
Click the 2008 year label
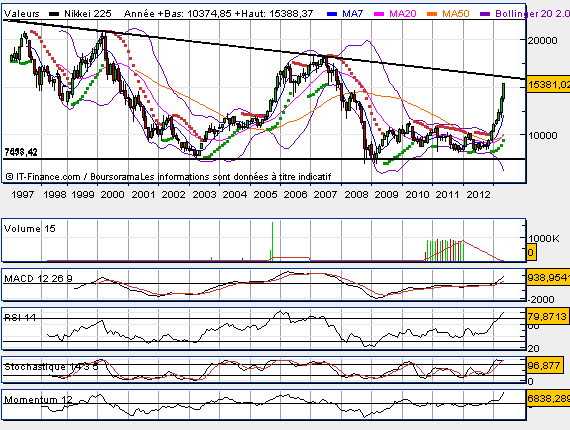[356, 194]
